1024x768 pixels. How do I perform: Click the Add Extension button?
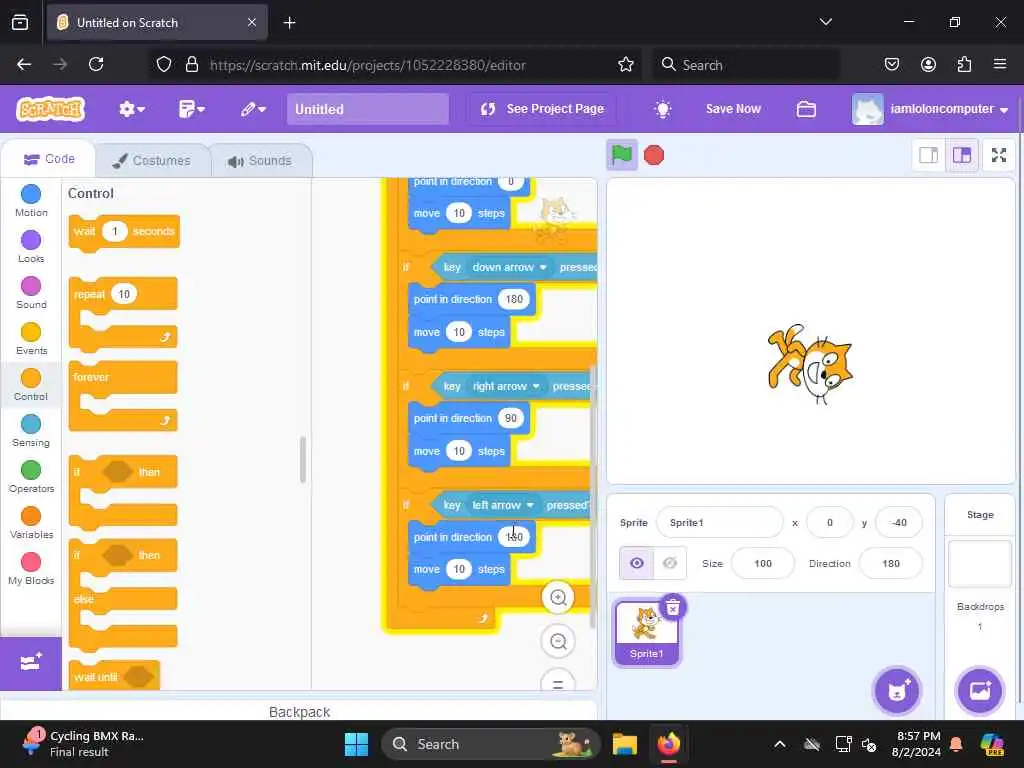(31, 664)
